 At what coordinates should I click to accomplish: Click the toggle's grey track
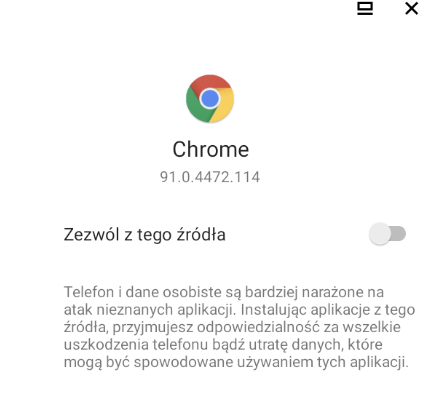[398, 234]
